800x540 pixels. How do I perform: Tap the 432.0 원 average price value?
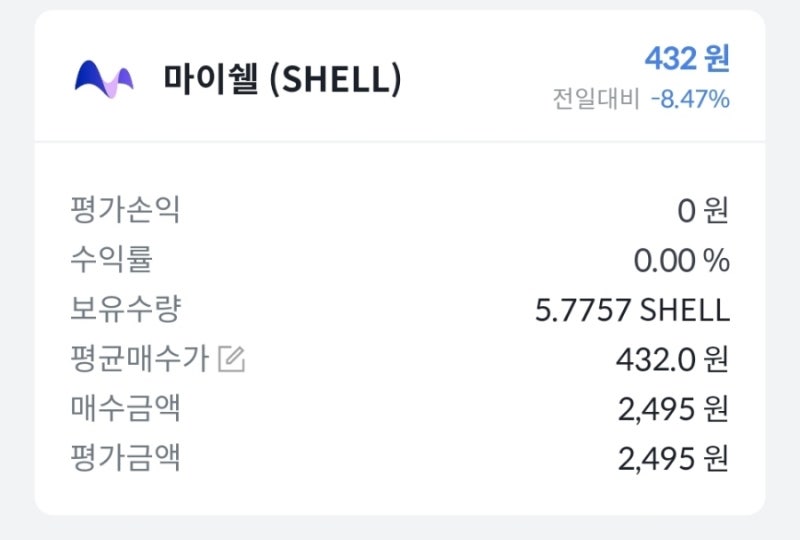(672, 359)
